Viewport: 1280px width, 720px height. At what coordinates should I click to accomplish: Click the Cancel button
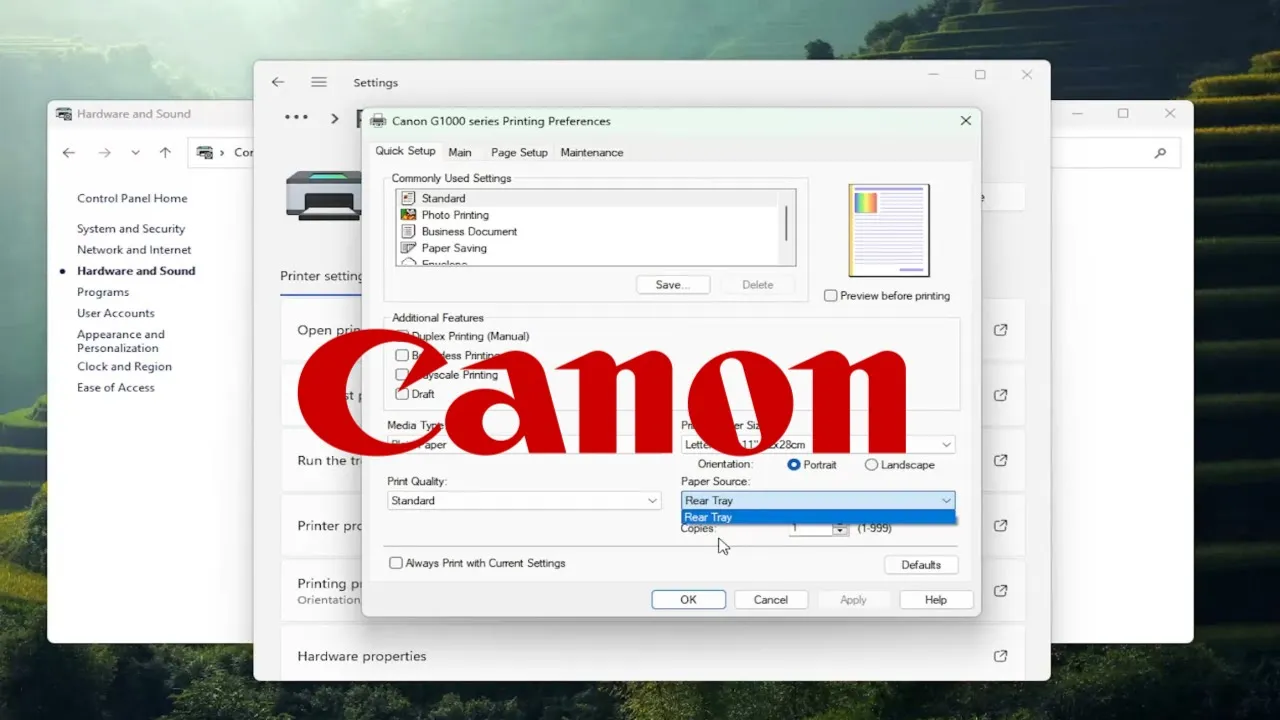click(771, 600)
